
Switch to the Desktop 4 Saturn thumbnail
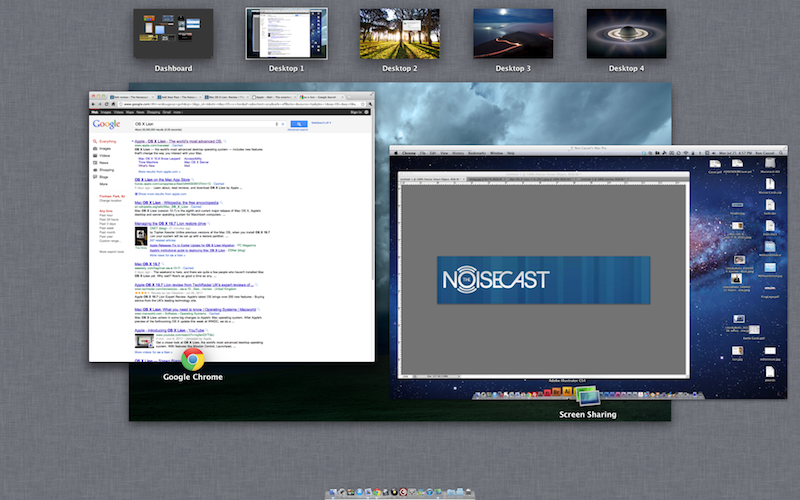point(627,33)
